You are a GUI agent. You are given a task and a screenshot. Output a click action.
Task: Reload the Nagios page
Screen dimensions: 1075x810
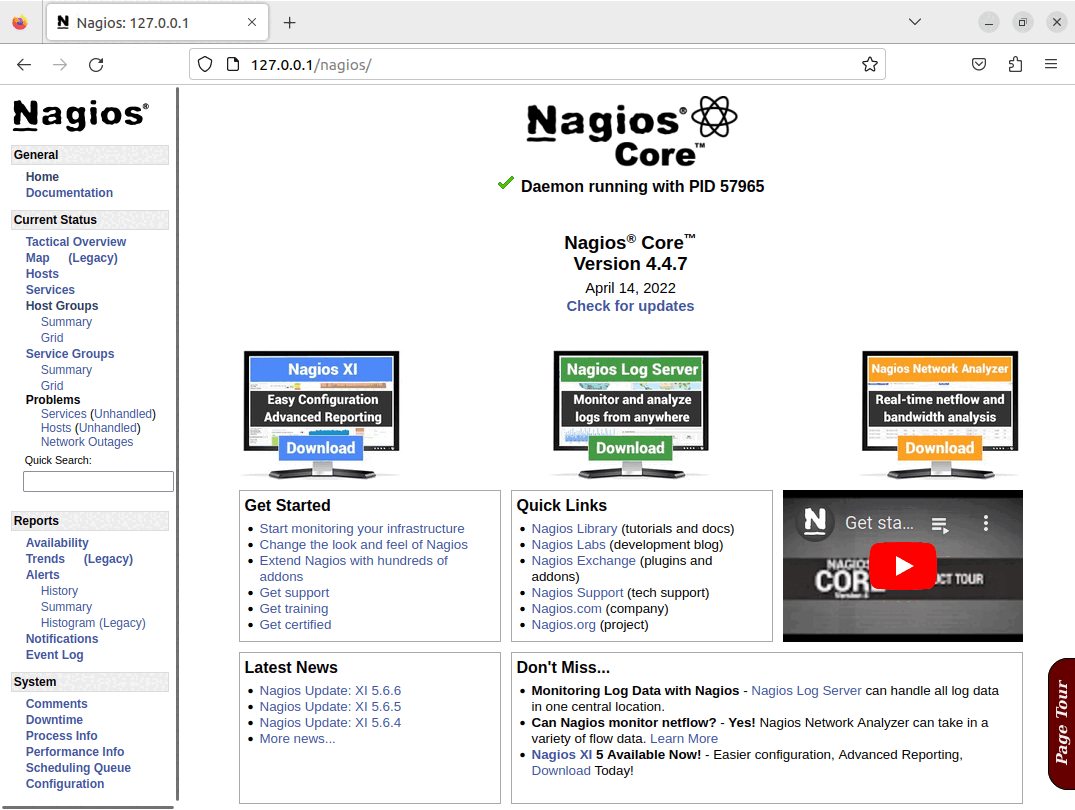point(96,63)
